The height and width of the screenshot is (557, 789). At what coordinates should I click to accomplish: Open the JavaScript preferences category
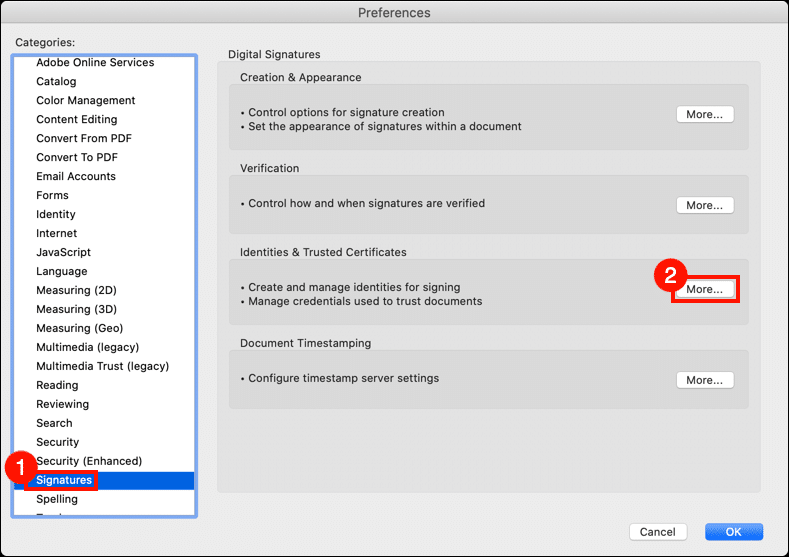click(63, 252)
